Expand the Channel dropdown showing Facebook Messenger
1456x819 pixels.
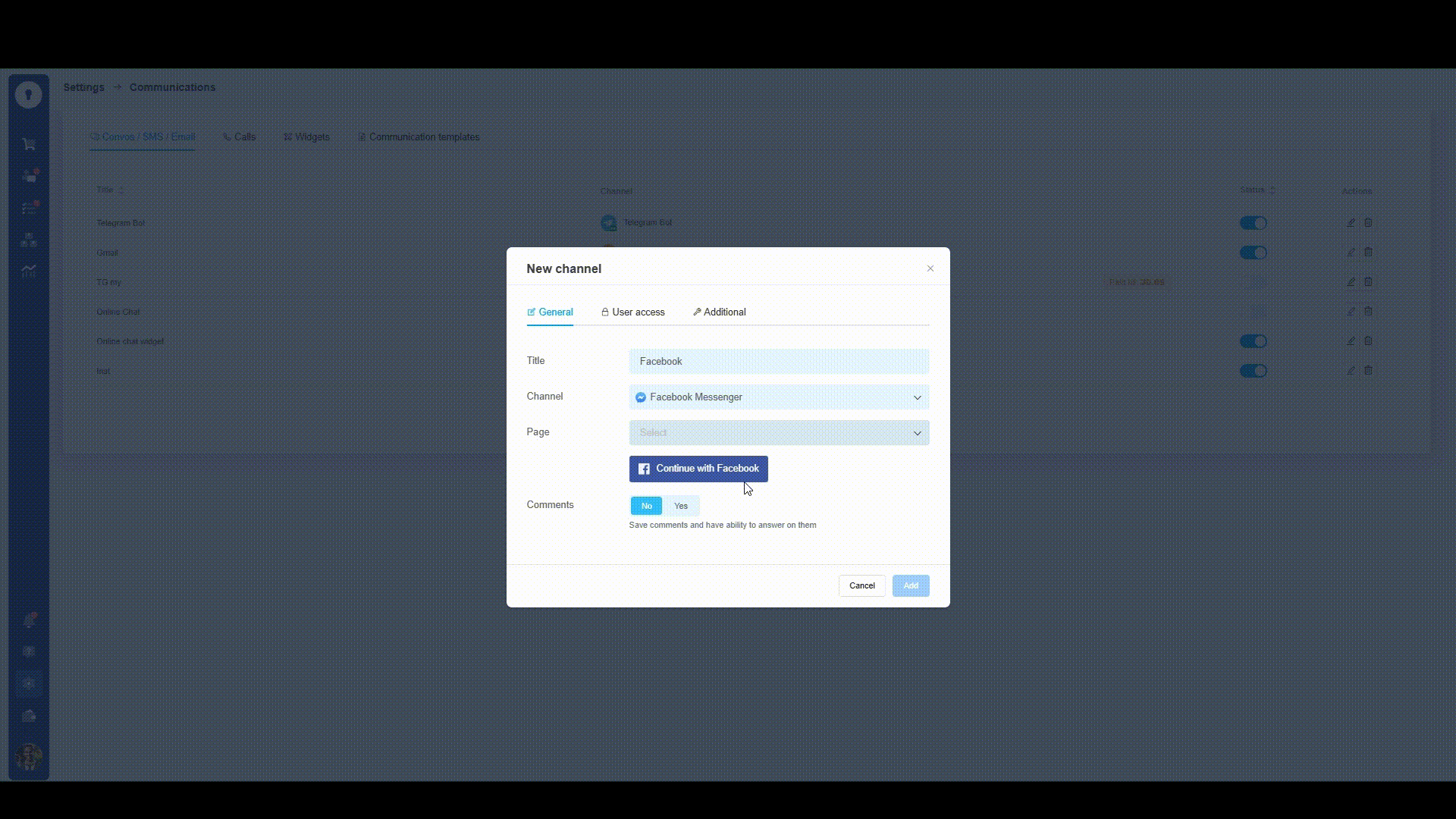(779, 397)
